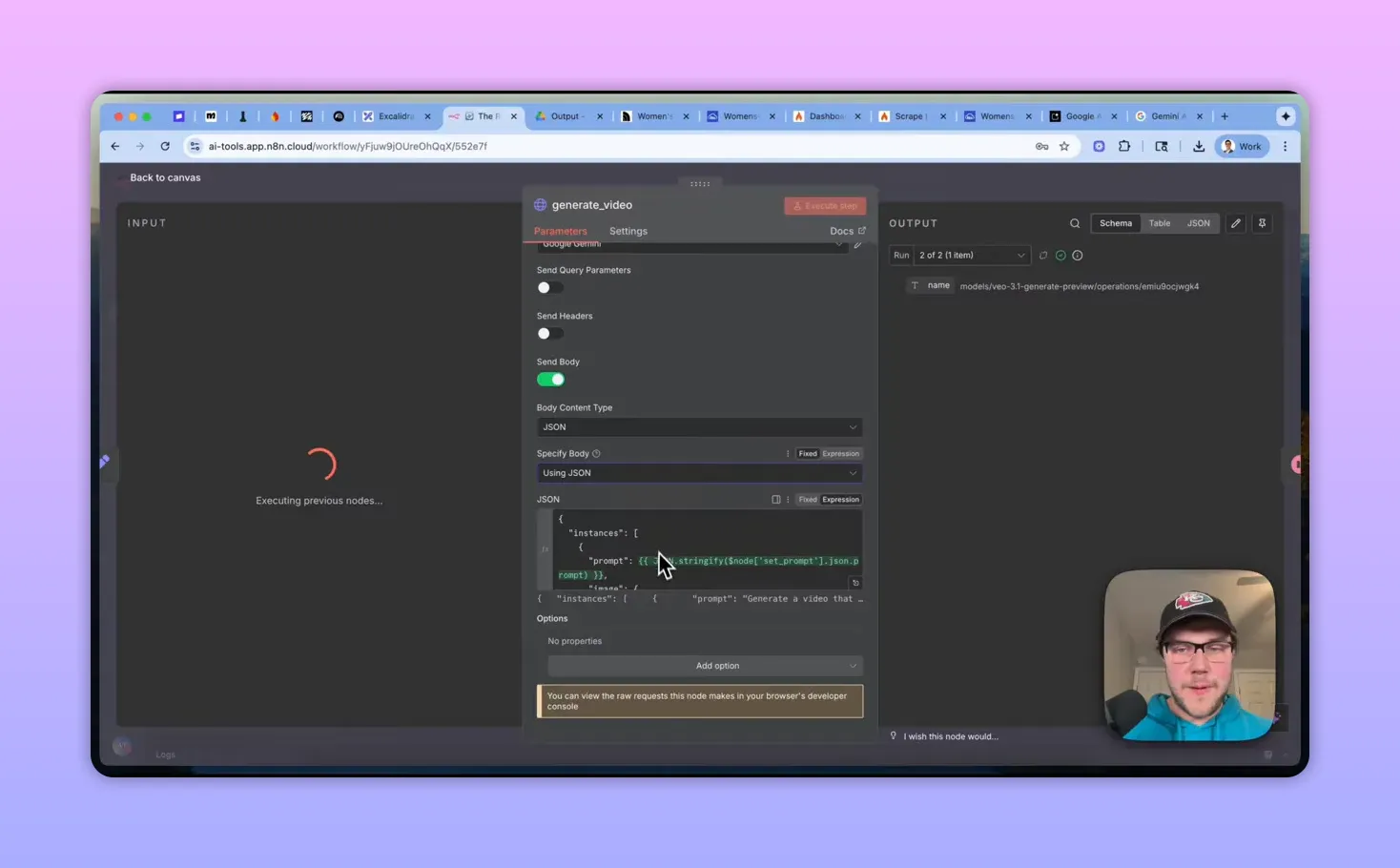This screenshot has width=1400, height=868.
Task: Click the Logs label at bottom left
Action: coord(166,754)
